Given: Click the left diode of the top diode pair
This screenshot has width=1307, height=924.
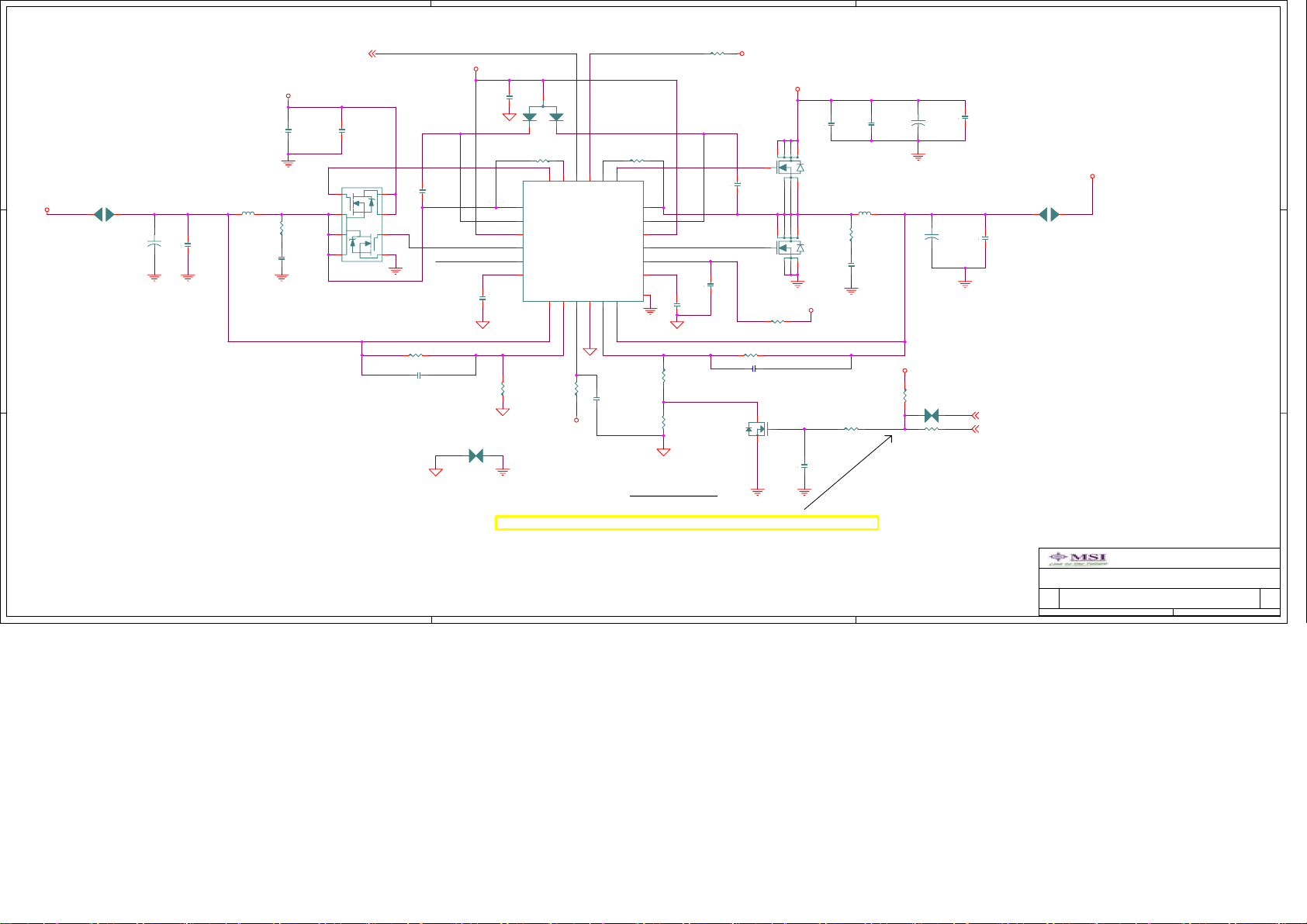Looking at the screenshot, I should point(530,117).
